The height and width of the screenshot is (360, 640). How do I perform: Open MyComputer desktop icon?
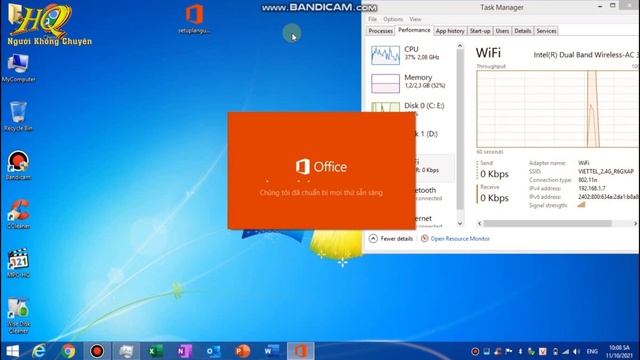(x=18, y=68)
